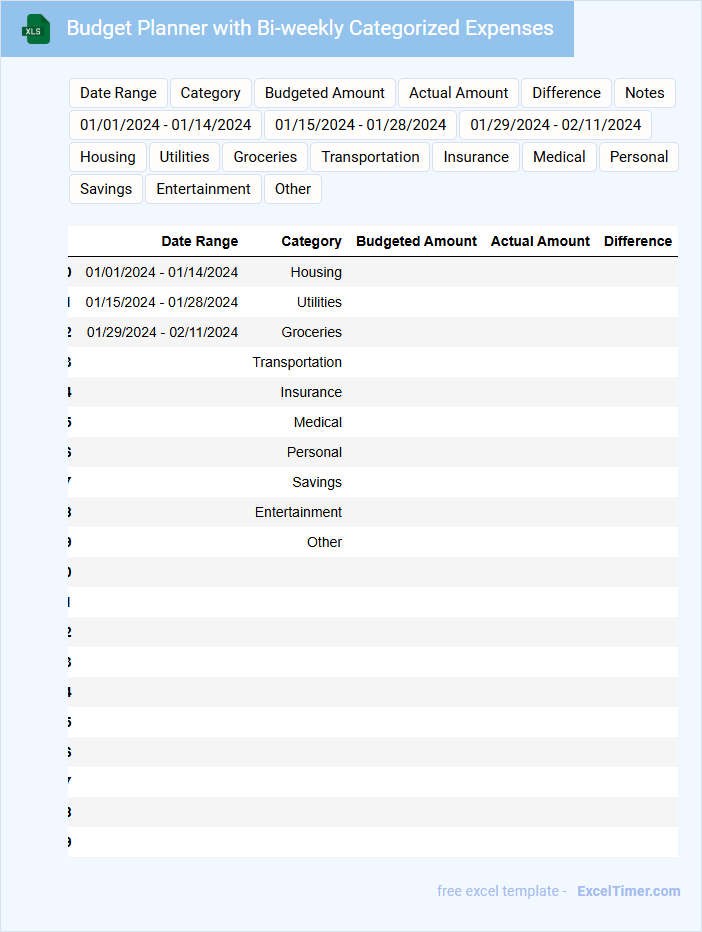This screenshot has height=932, width=702.
Task: Click the page title heading text
Action: (309, 28)
